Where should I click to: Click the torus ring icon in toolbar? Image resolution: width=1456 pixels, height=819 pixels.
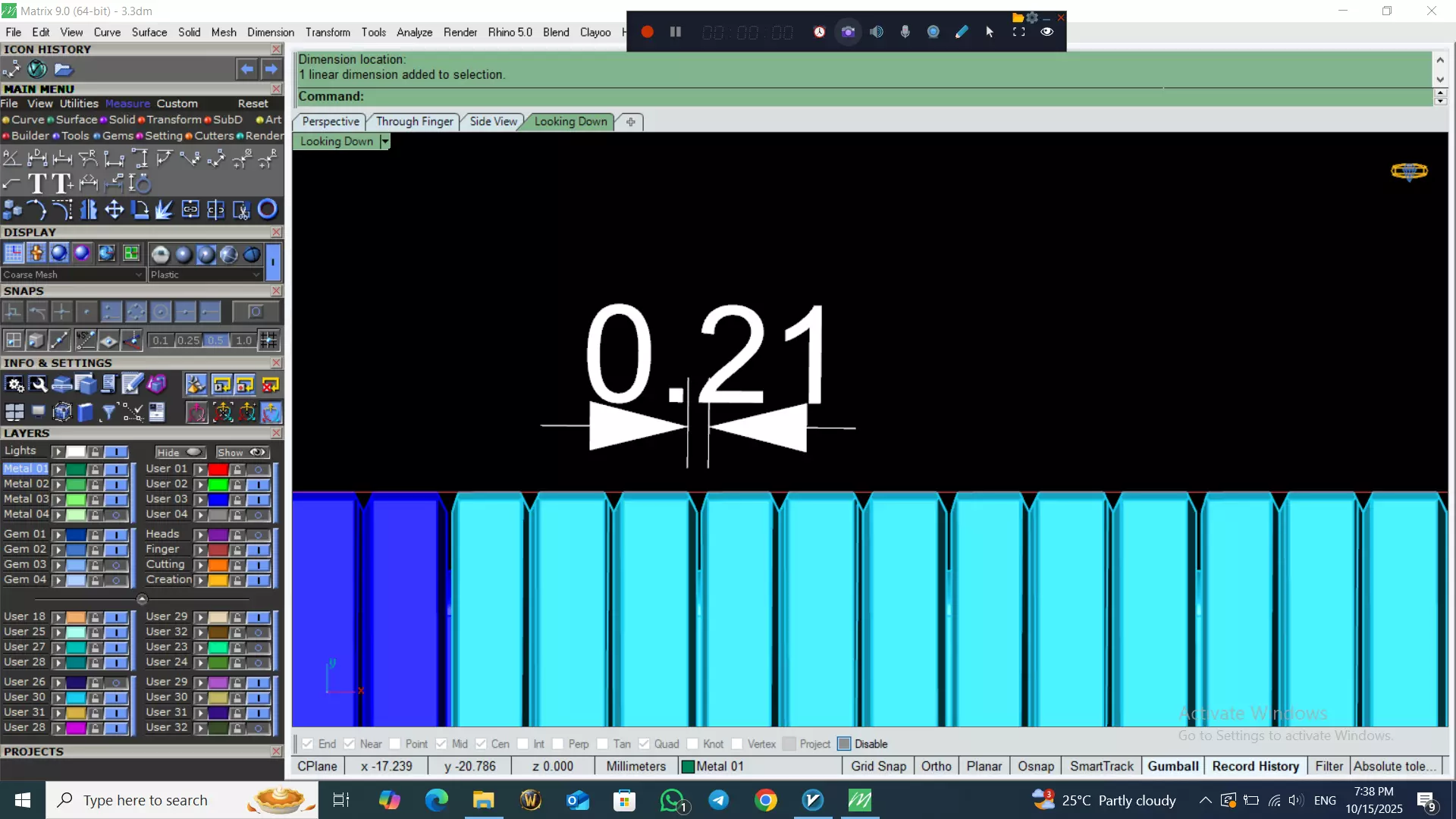pyautogui.click(x=267, y=209)
